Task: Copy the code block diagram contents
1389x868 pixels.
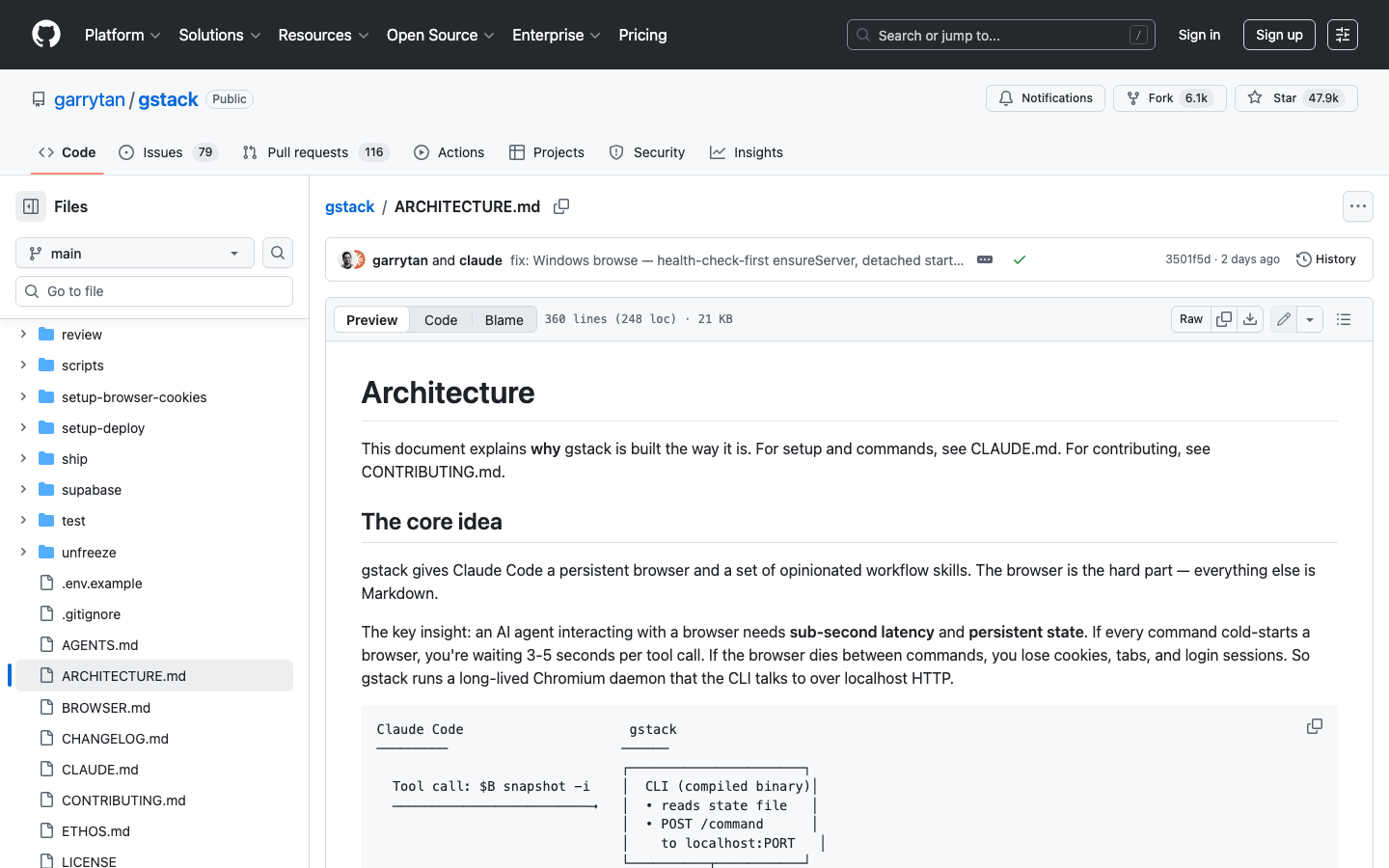Action: [x=1315, y=726]
